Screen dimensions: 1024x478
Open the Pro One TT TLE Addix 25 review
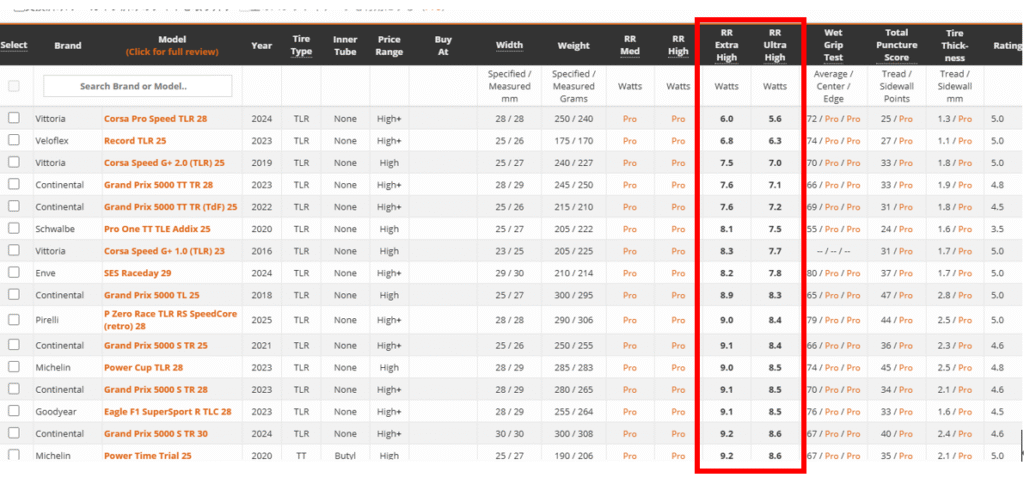point(157,229)
